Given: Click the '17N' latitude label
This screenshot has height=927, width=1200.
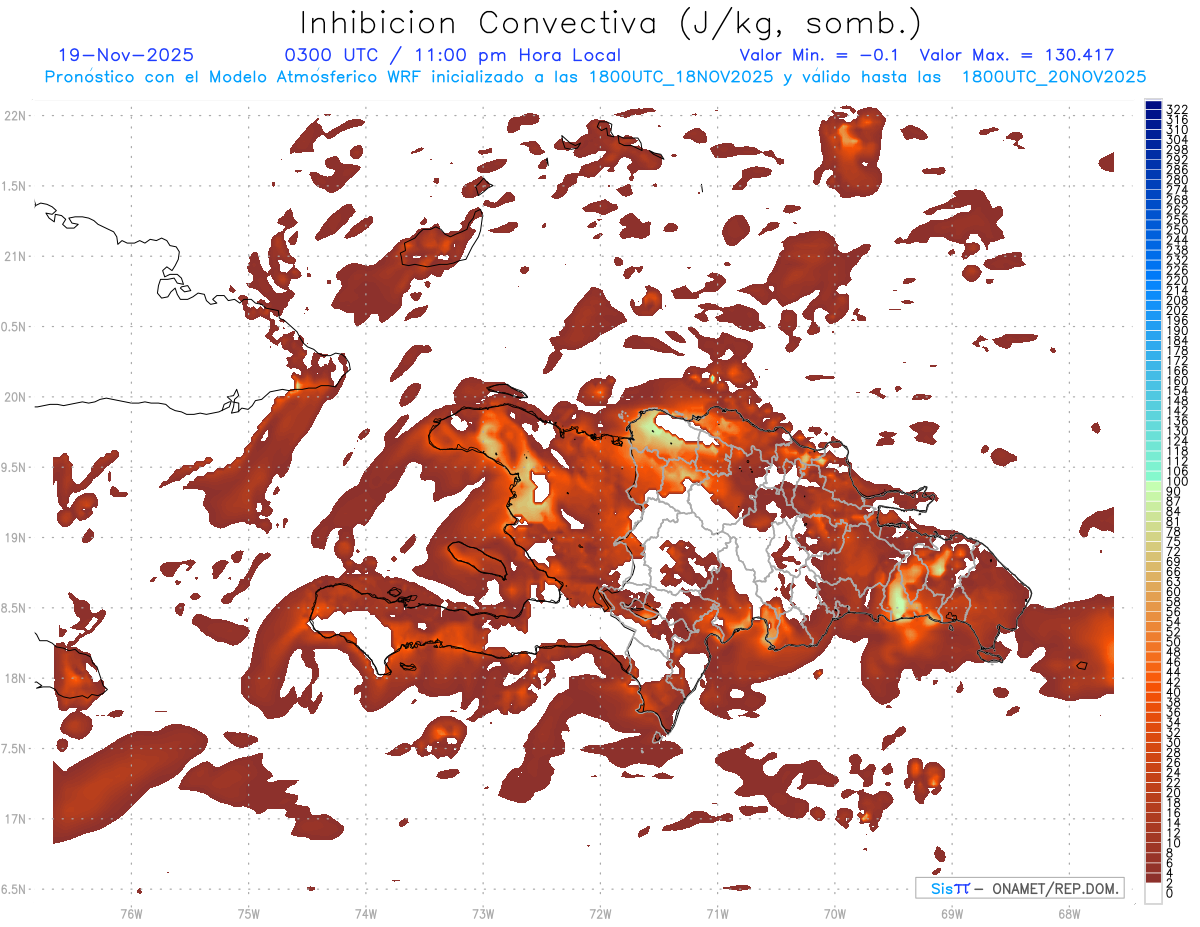Looking at the screenshot, I should [15, 819].
